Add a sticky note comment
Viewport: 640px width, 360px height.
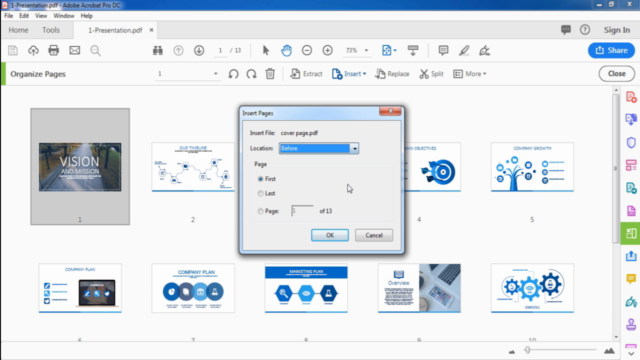(x=443, y=50)
